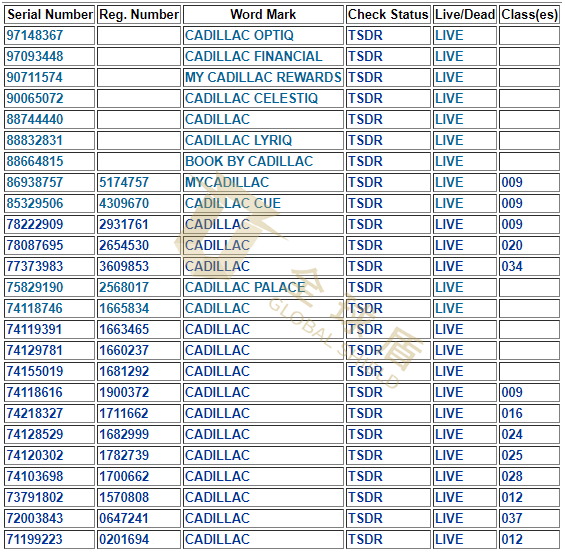Open registration number 5174757
565x552 pixels.
click(x=124, y=182)
